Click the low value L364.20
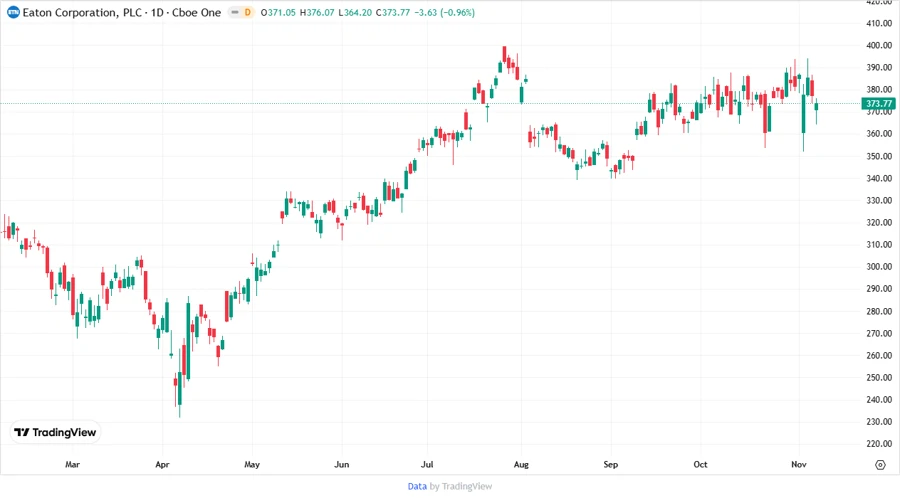 tap(355, 13)
